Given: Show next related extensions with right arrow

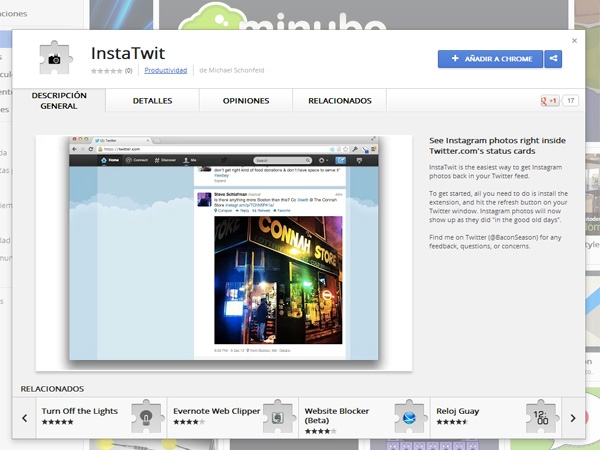Looking at the screenshot, I should click(x=573, y=418).
